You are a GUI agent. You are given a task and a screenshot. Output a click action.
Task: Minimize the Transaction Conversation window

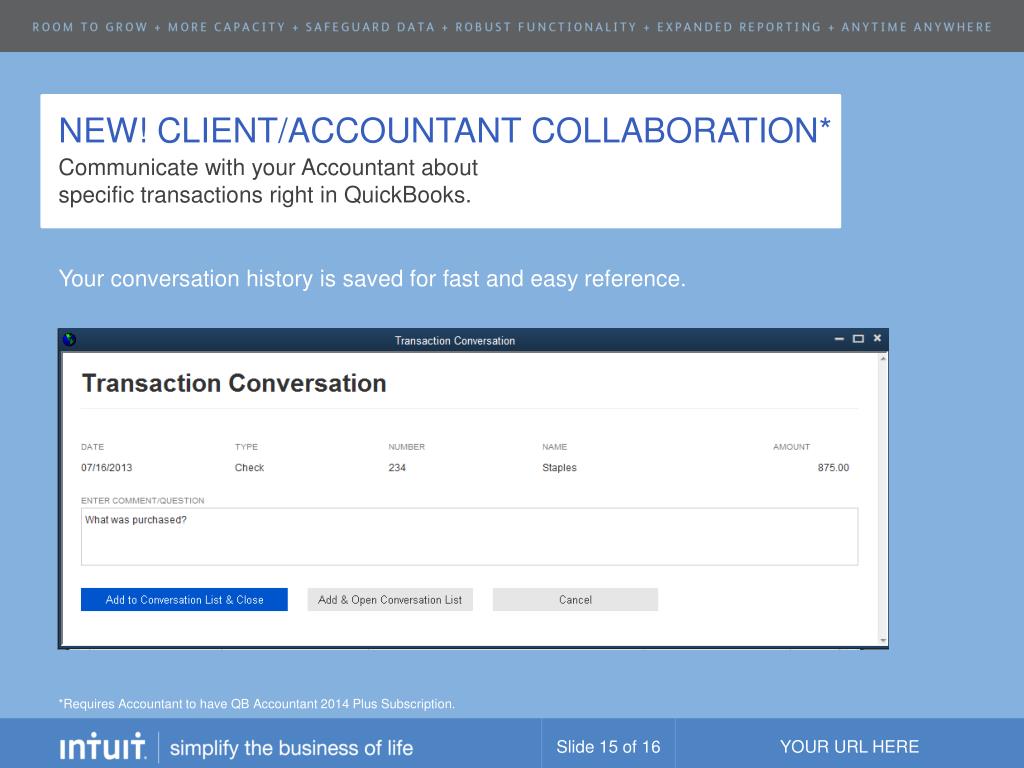pos(839,338)
